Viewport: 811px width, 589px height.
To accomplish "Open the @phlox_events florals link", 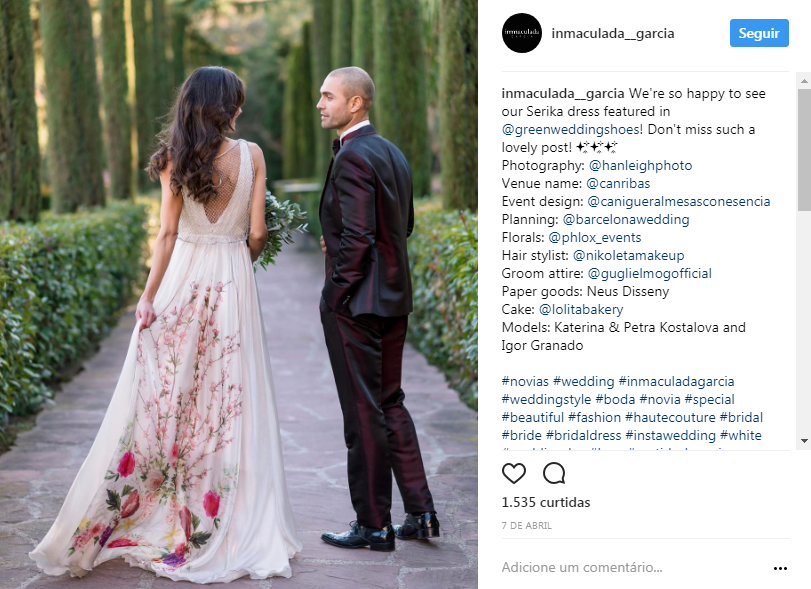I will point(595,237).
